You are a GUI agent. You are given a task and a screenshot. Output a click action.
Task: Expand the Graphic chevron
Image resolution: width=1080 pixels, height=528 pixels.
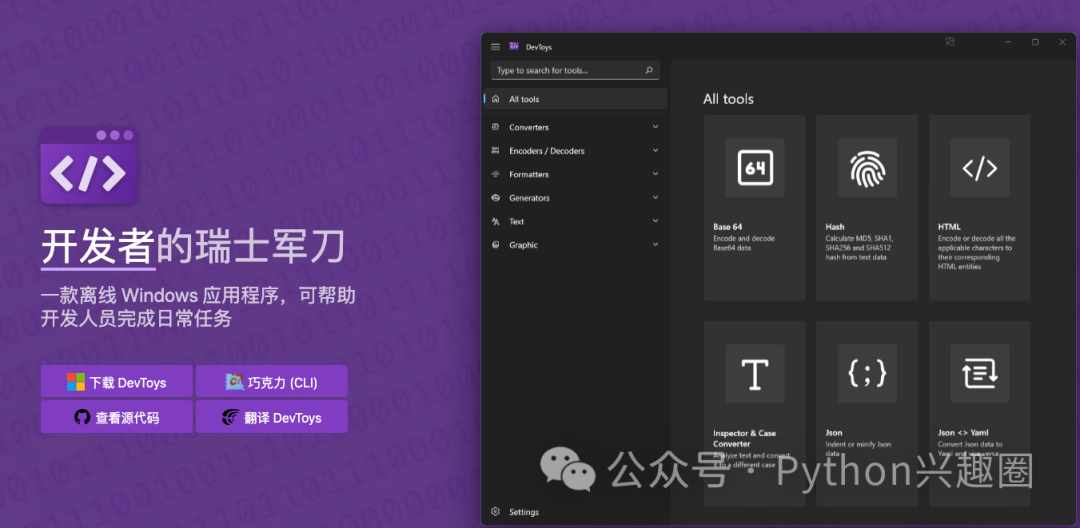(655, 244)
